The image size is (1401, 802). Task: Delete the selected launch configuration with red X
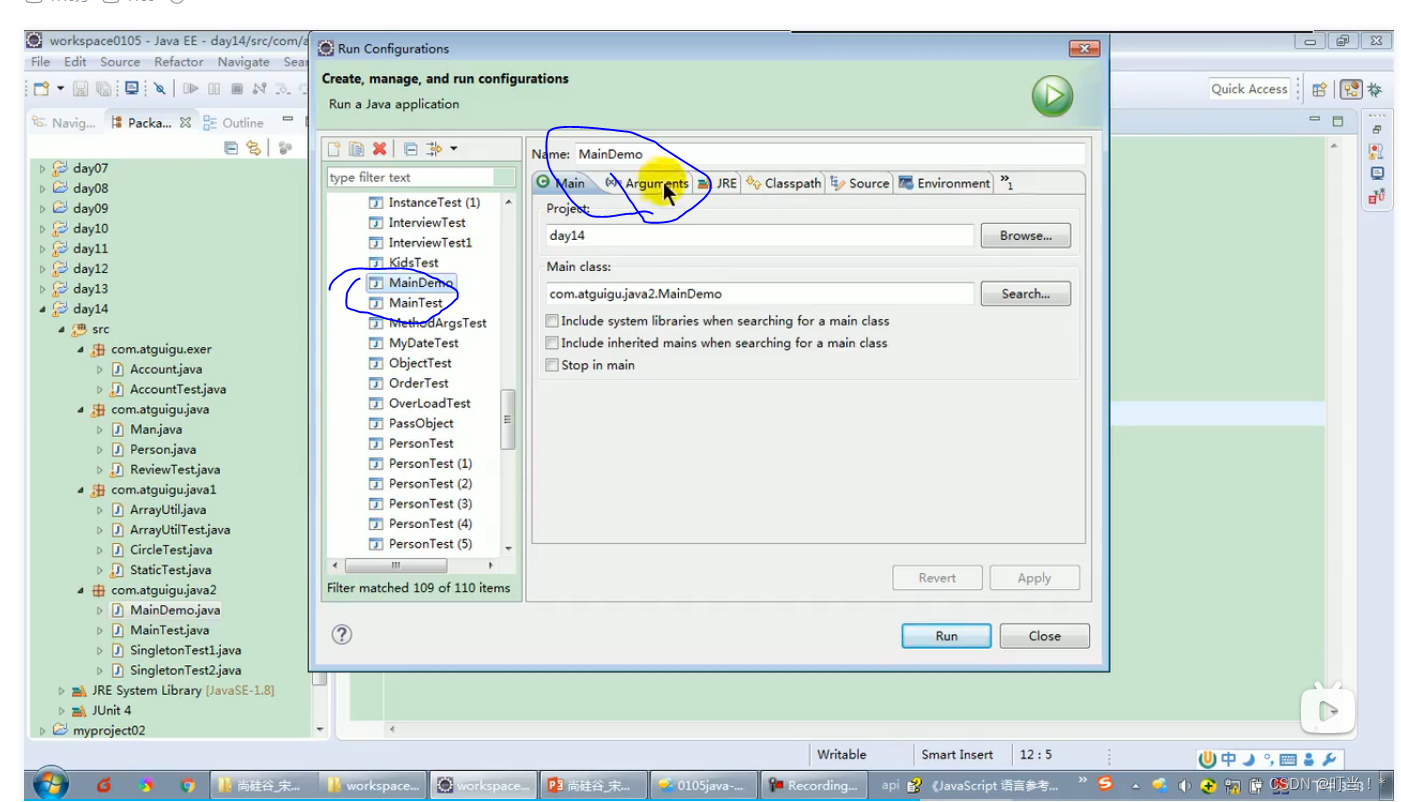(379, 149)
